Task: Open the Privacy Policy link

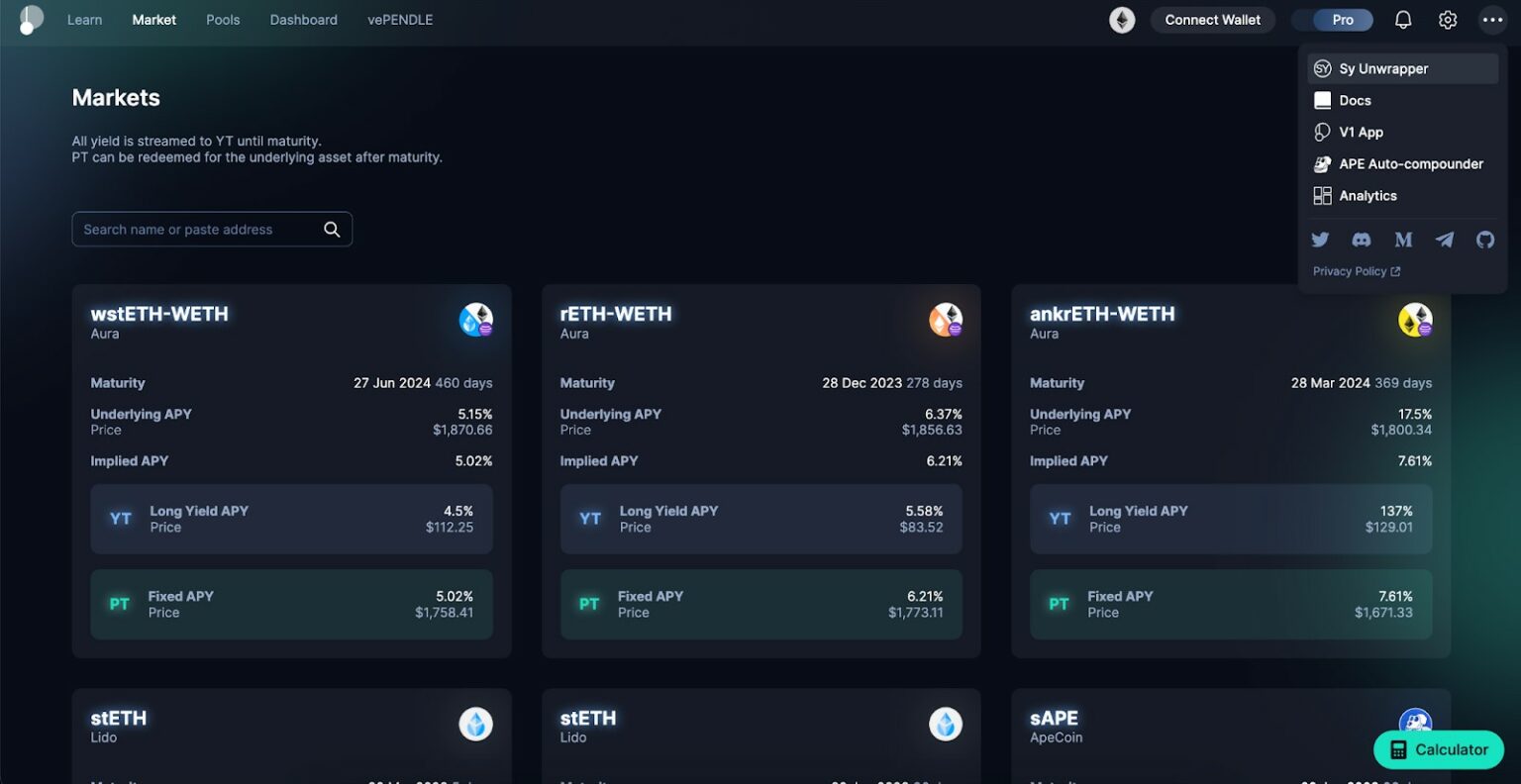Action: 1350,270
